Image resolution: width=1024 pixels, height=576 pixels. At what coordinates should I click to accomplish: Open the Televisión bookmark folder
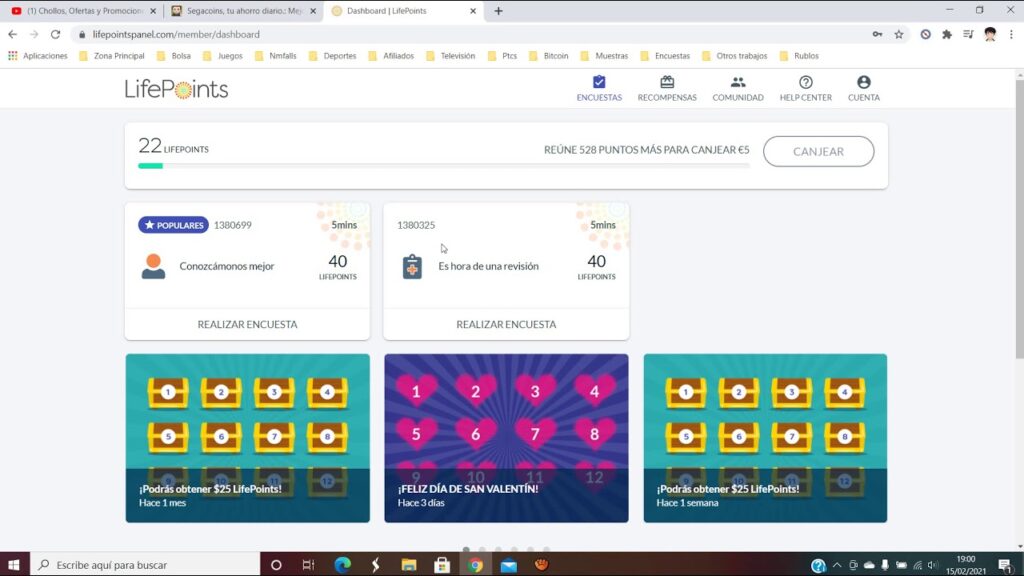(451, 56)
